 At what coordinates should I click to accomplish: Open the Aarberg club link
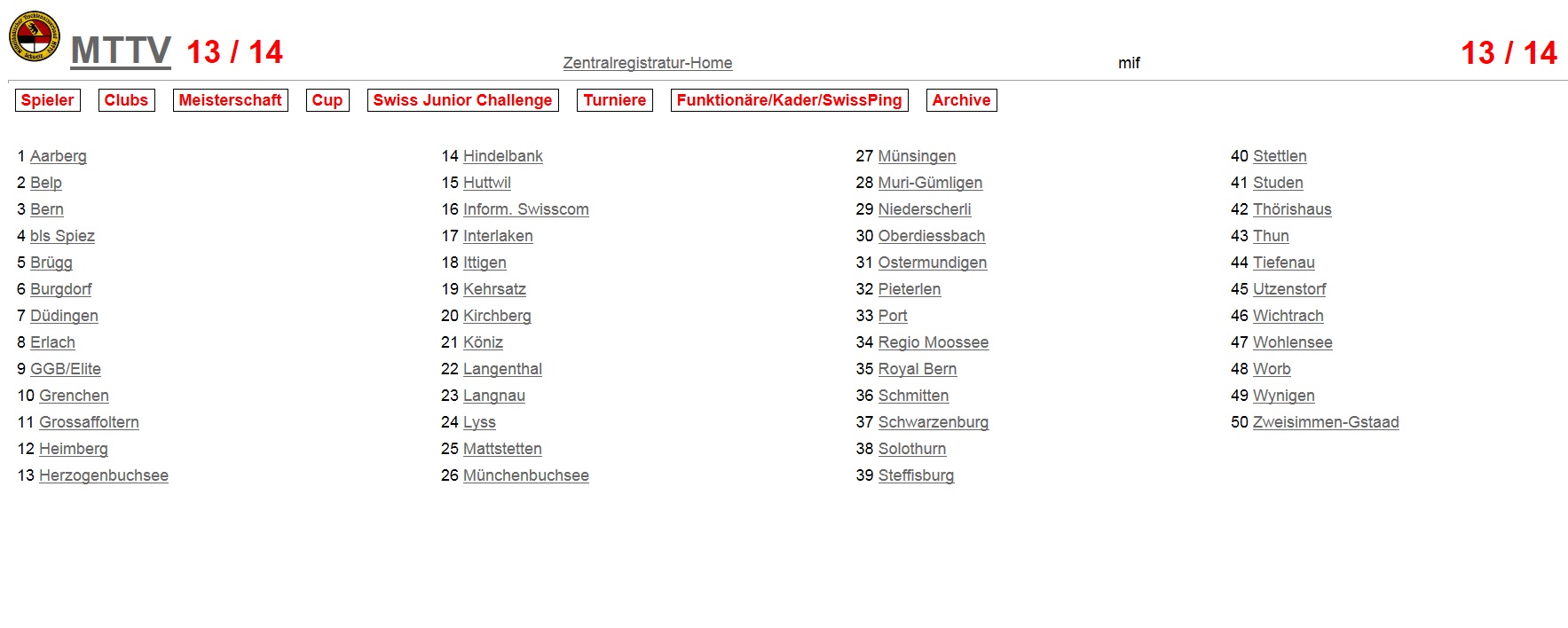point(59,156)
